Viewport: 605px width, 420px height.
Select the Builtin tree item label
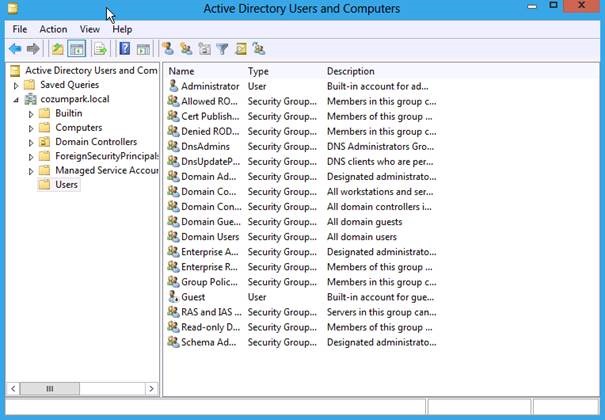pyautogui.click(x=69, y=113)
